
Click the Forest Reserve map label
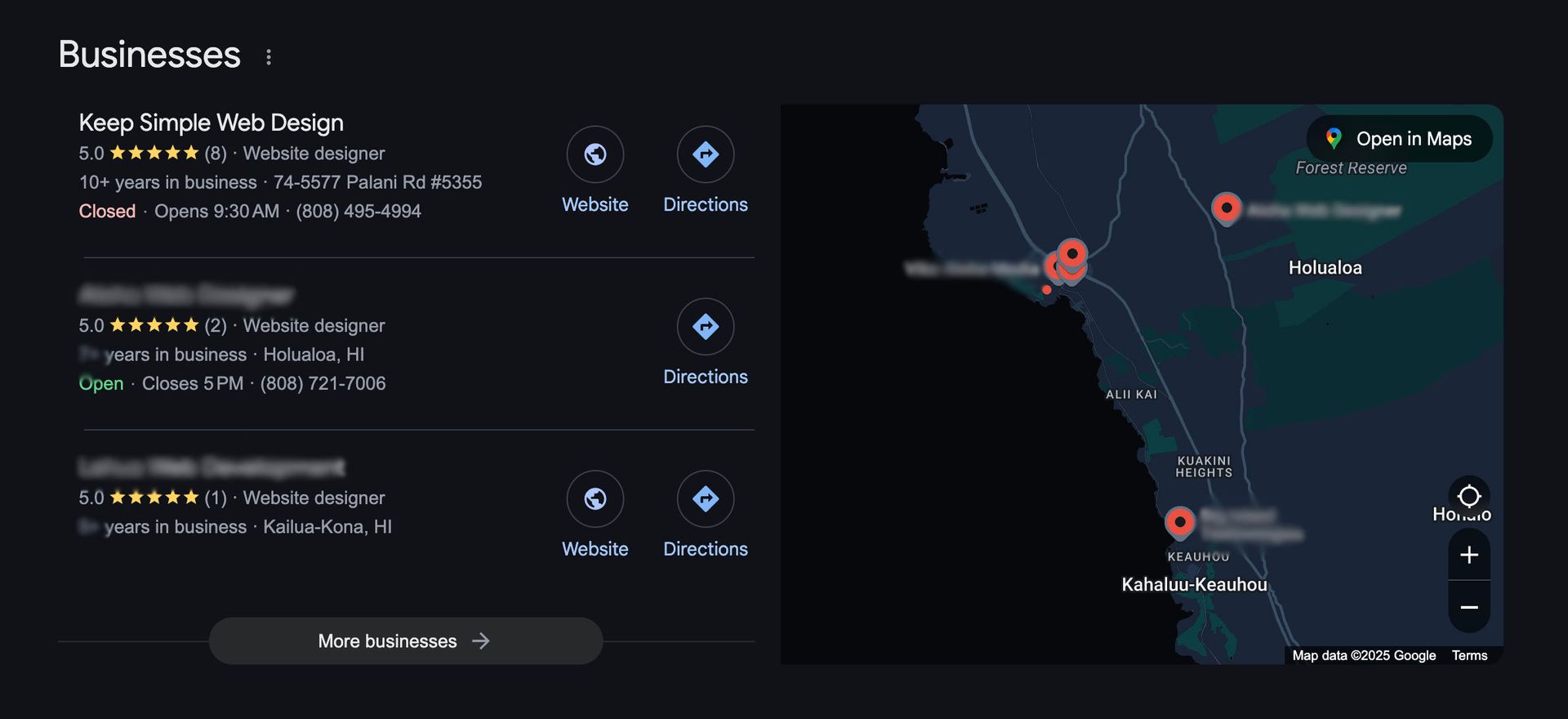pyautogui.click(x=1351, y=168)
